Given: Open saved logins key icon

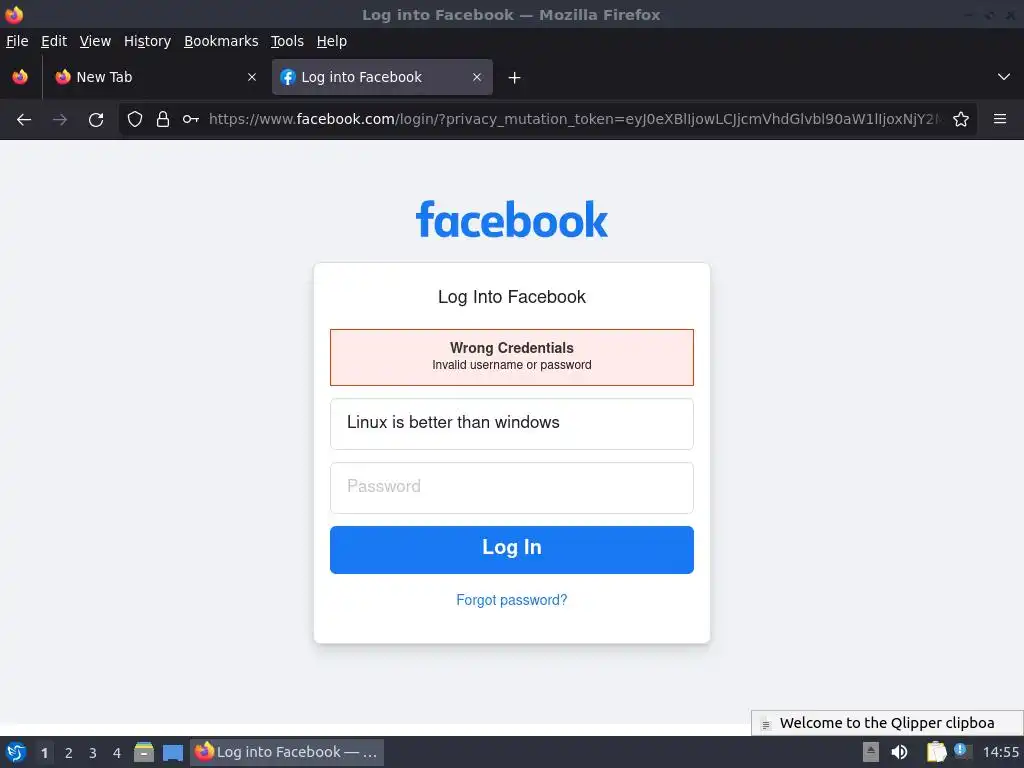Looking at the screenshot, I should (x=191, y=119).
